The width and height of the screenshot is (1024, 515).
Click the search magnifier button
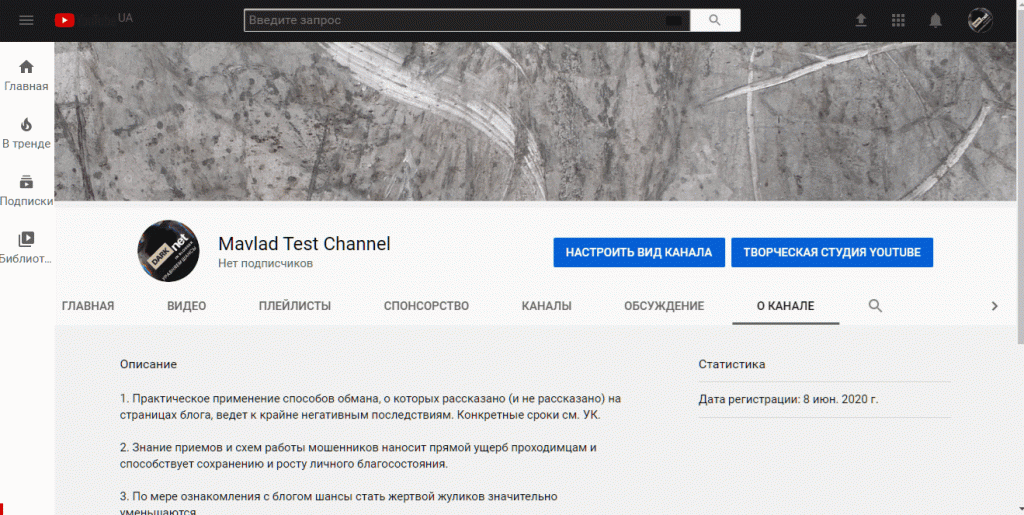[714, 20]
